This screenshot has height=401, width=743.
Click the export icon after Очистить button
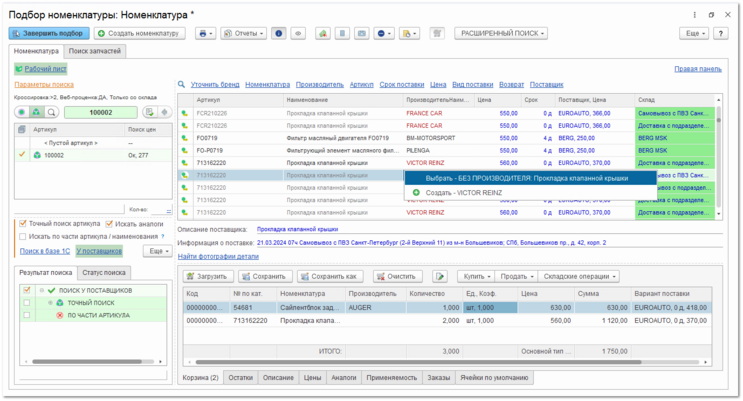coord(440,276)
